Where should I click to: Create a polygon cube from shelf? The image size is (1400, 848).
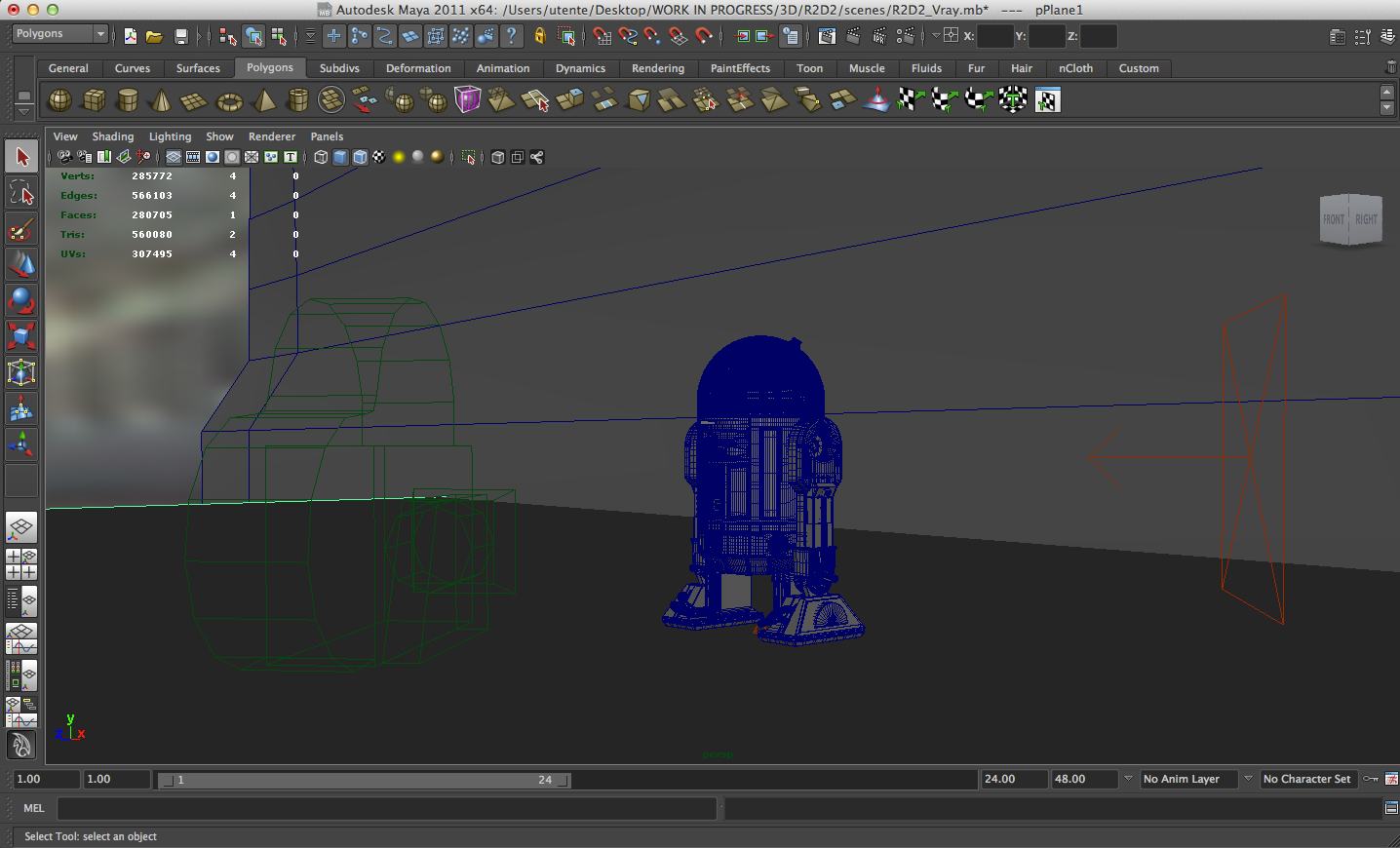click(95, 100)
